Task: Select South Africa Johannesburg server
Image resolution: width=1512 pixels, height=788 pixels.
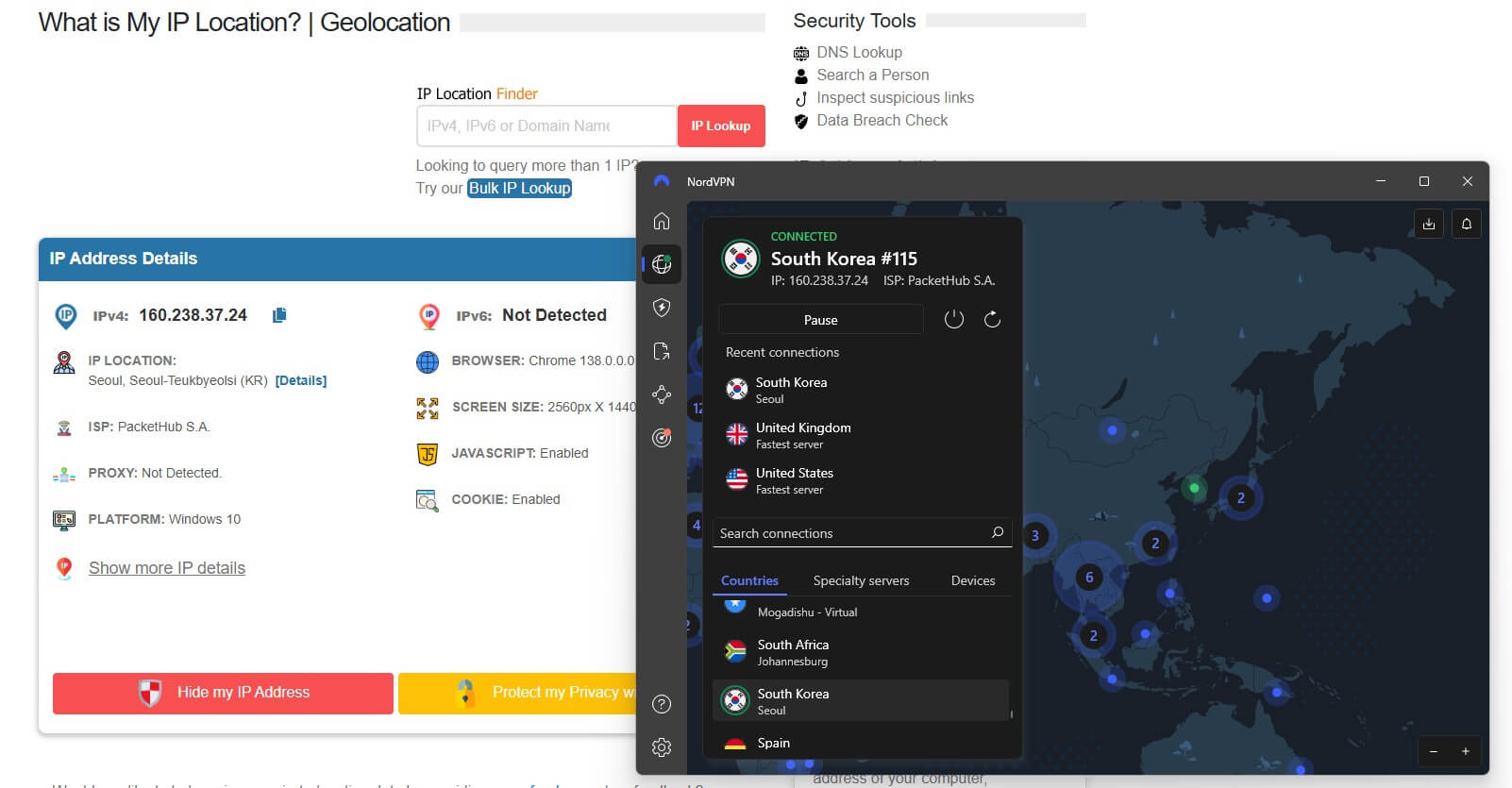Action: pyautogui.click(x=862, y=652)
